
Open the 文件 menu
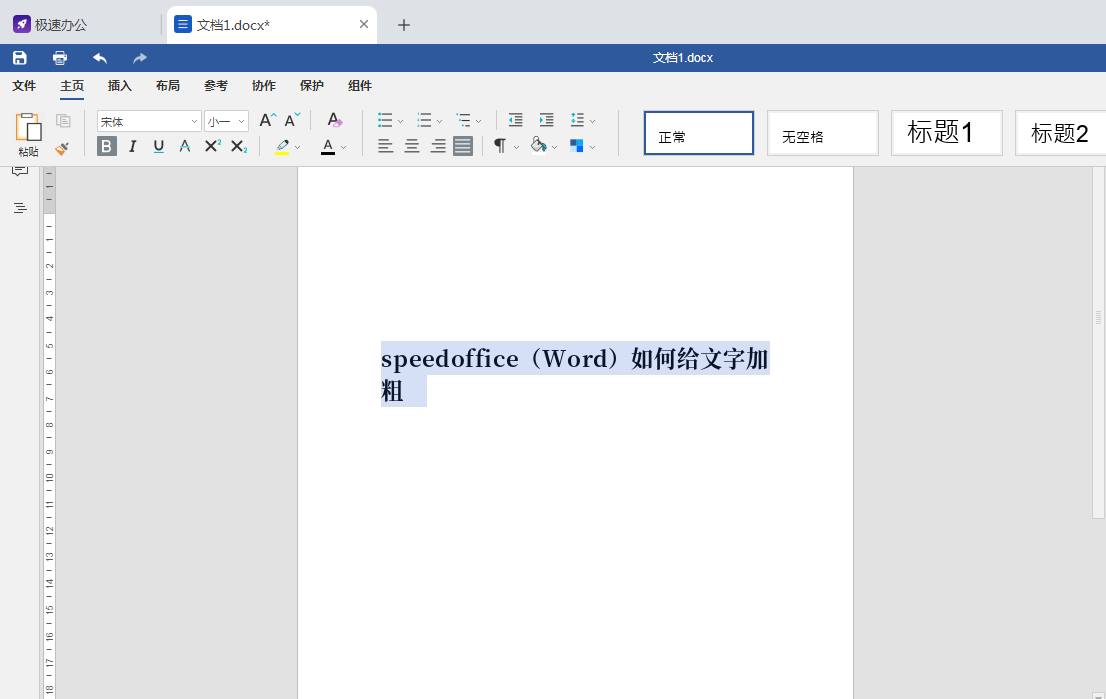pyautogui.click(x=24, y=86)
